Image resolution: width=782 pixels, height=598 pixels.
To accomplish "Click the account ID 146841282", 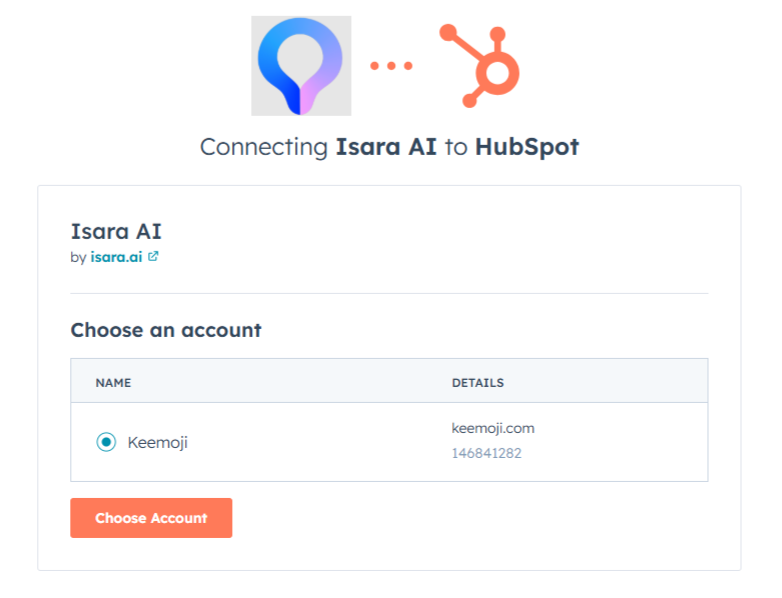I will click(486, 453).
